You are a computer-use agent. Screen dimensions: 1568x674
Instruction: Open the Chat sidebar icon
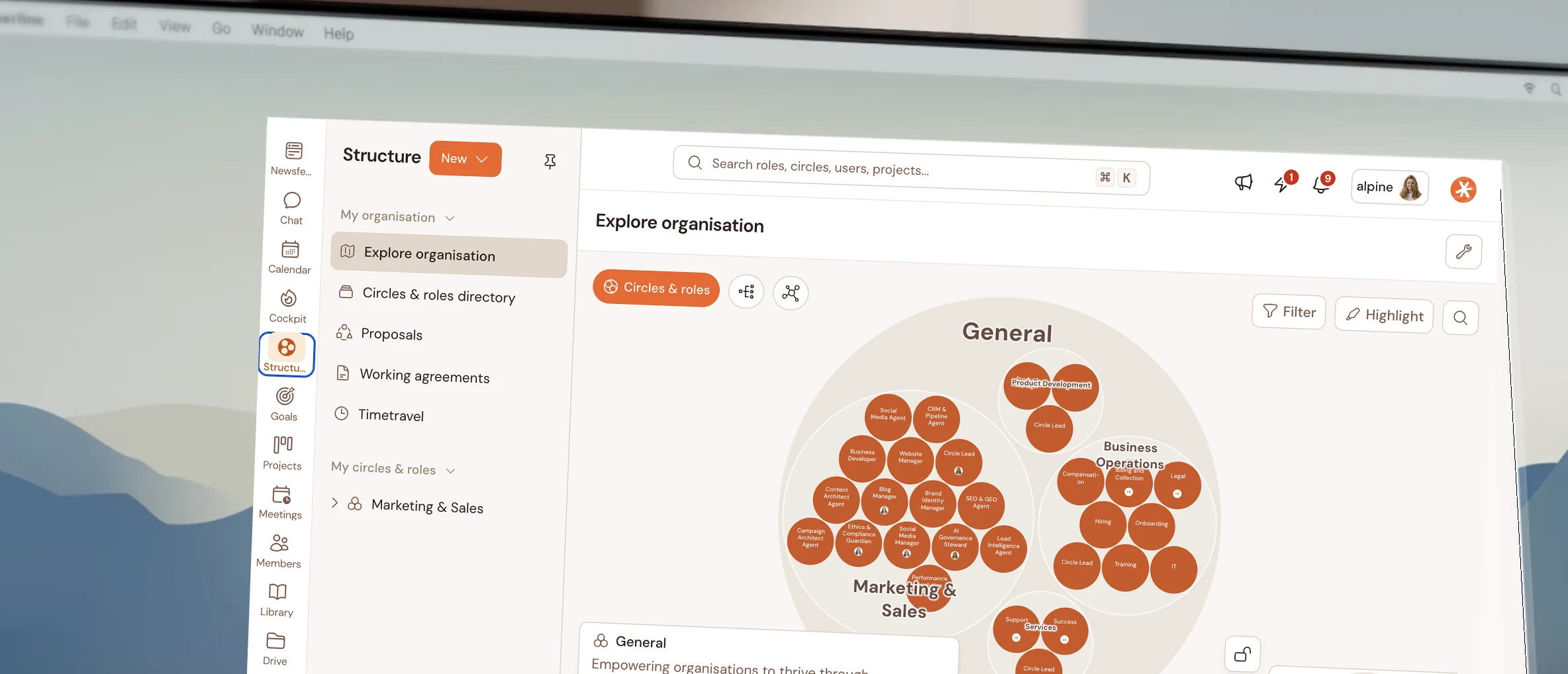tap(291, 208)
